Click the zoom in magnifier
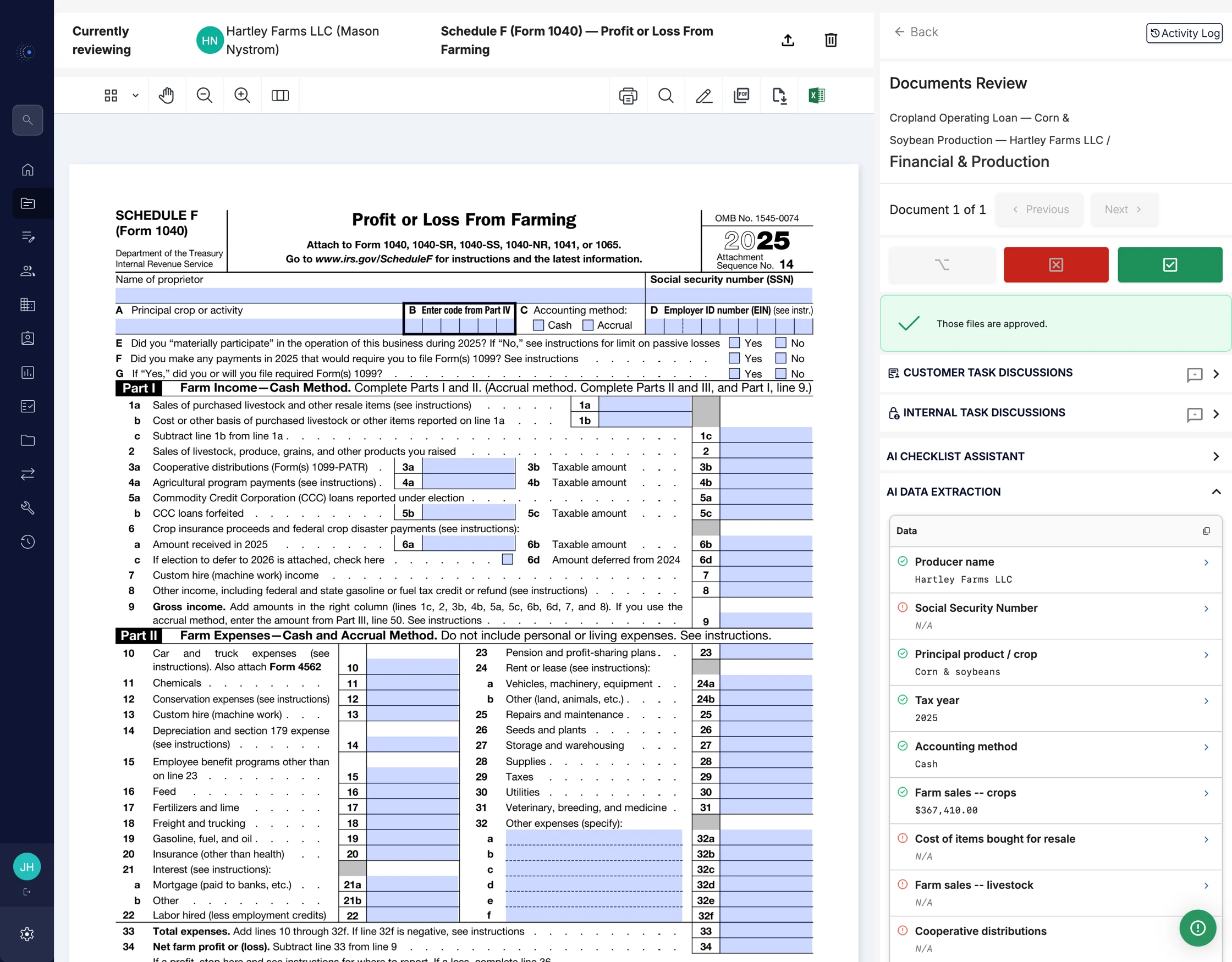 (x=242, y=95)
